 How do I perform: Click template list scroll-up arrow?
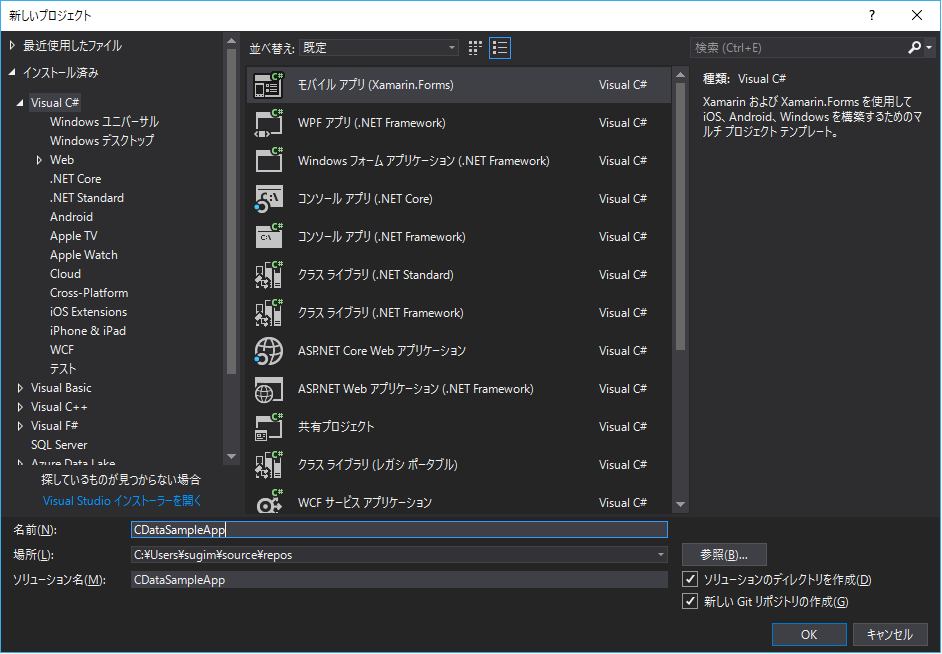[680, 75]
